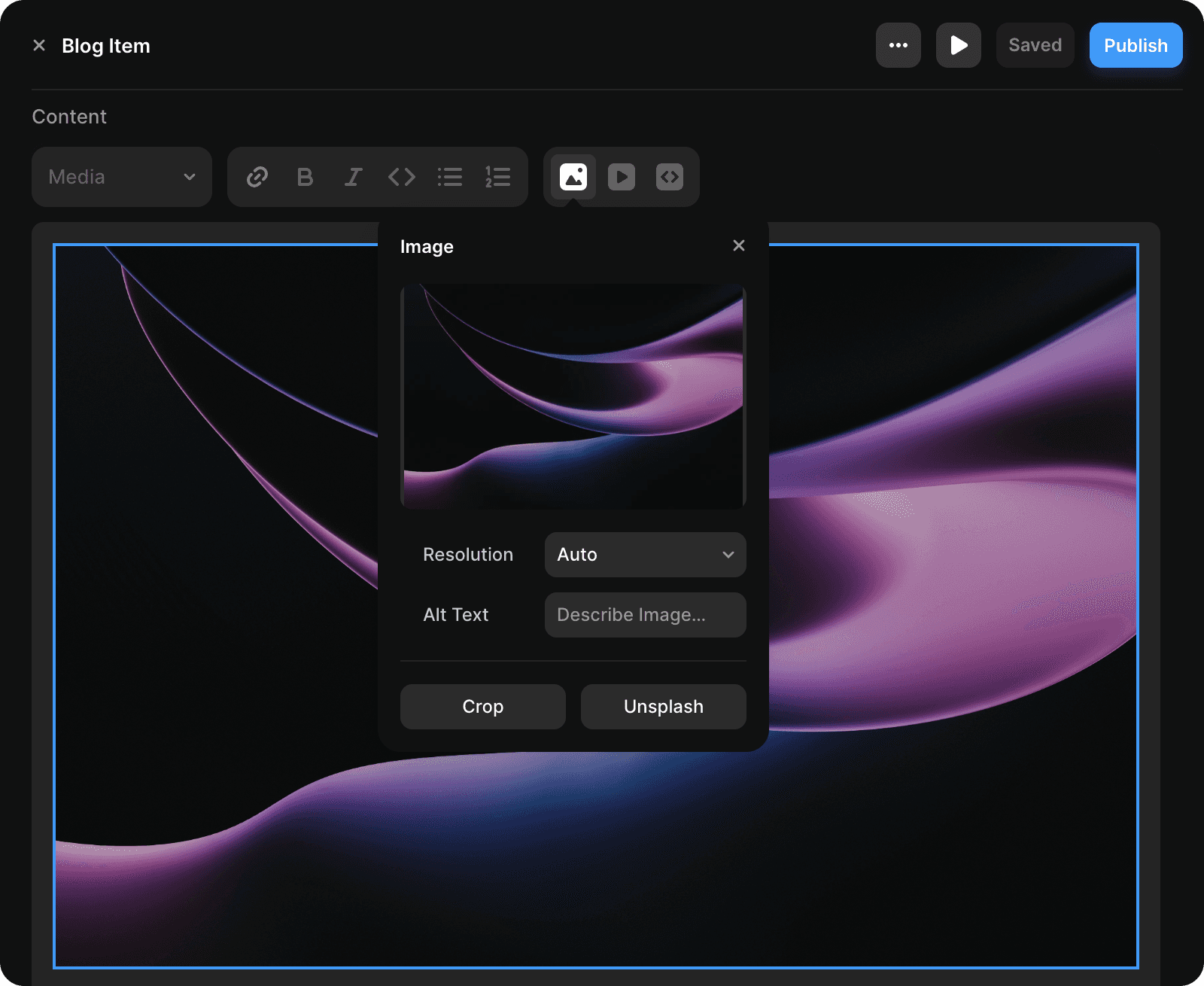1204x986 pixels.
Task: Close the Image popup panel
Action: tap(739, 245)
